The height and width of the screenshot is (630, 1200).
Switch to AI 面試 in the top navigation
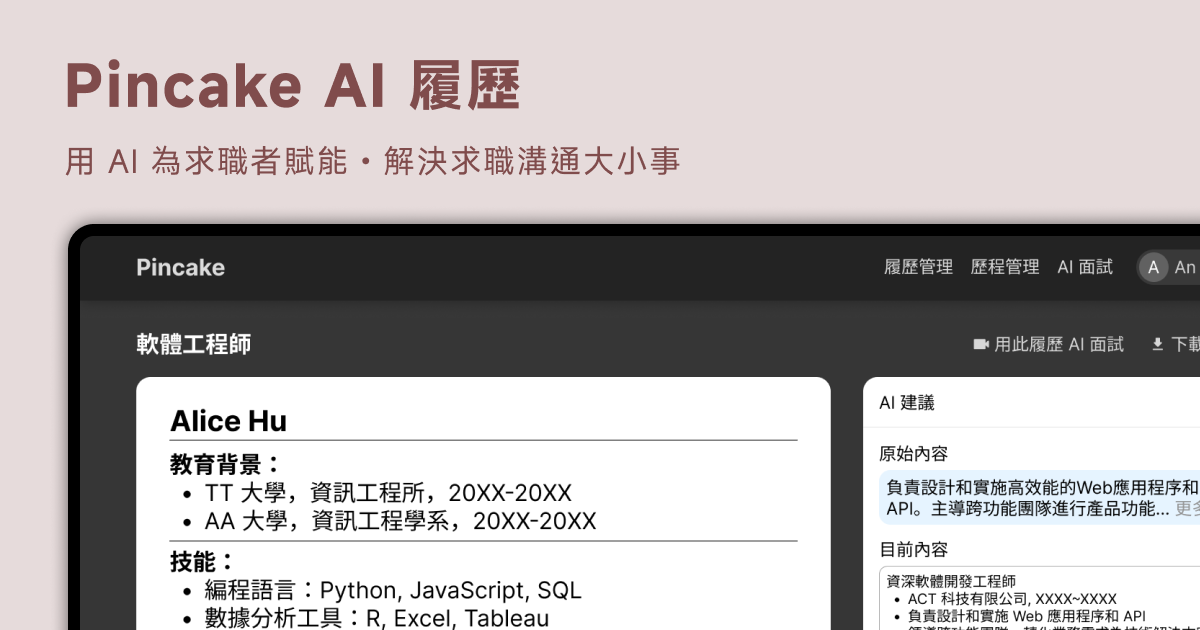[1085, 267]
